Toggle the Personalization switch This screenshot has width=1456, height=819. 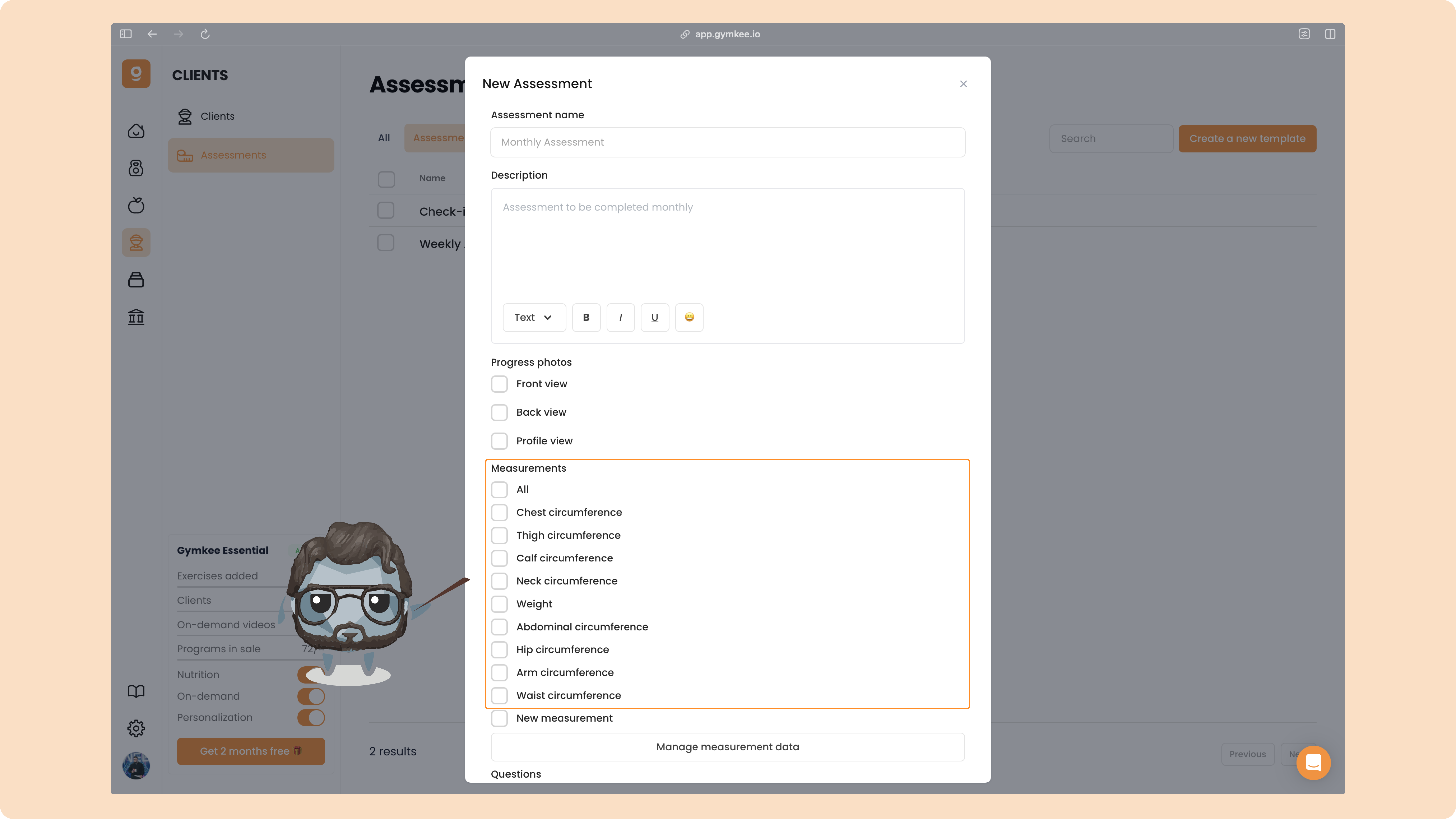(x=311, y=718)
